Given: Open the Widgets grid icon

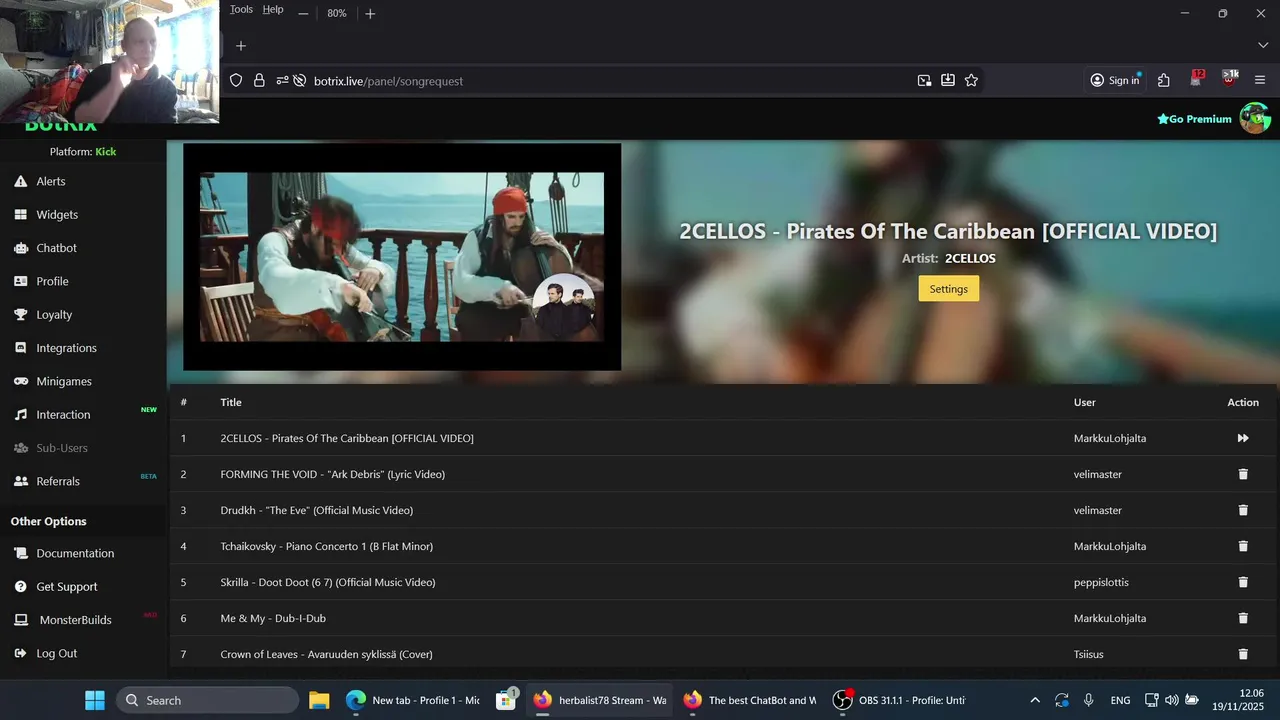Looking at the screenshot, I should point(20,214).
